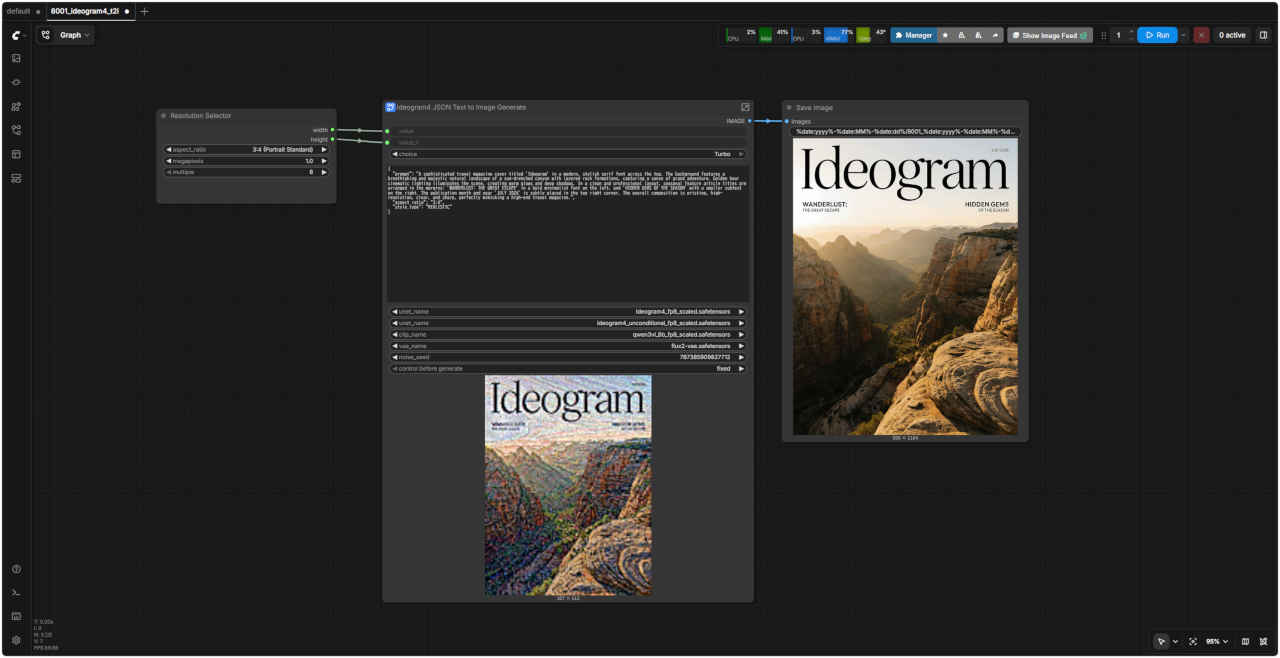Increase noise_seed with its right arrow
Screen dimensions: 1280x658
(741, 357)
